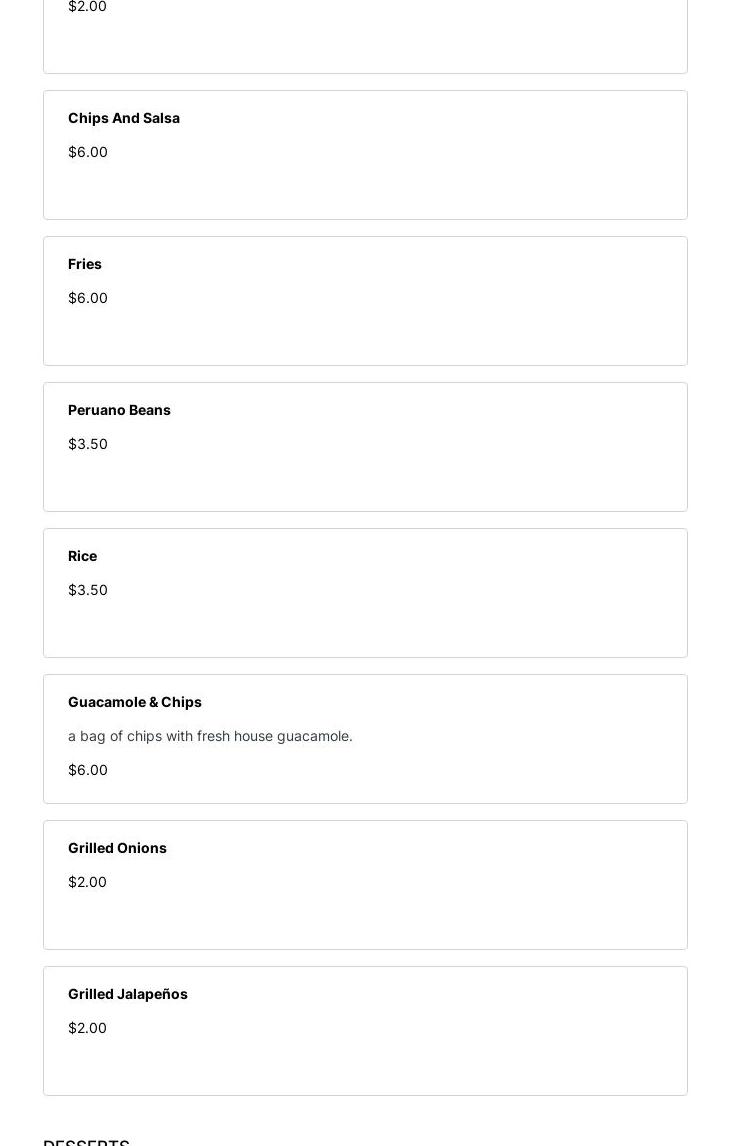
Task: Click the Peruano Beans $3.50 price
Action: tap(88, 444)
